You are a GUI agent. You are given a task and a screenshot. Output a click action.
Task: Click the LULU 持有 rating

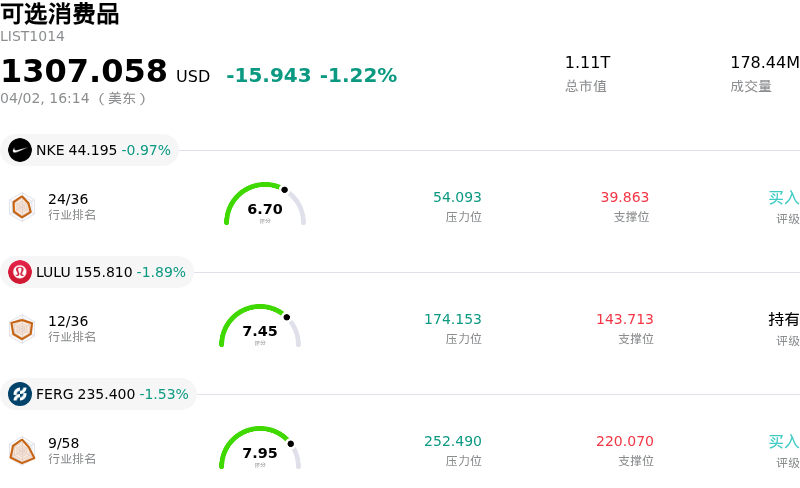tap(783, 320)
